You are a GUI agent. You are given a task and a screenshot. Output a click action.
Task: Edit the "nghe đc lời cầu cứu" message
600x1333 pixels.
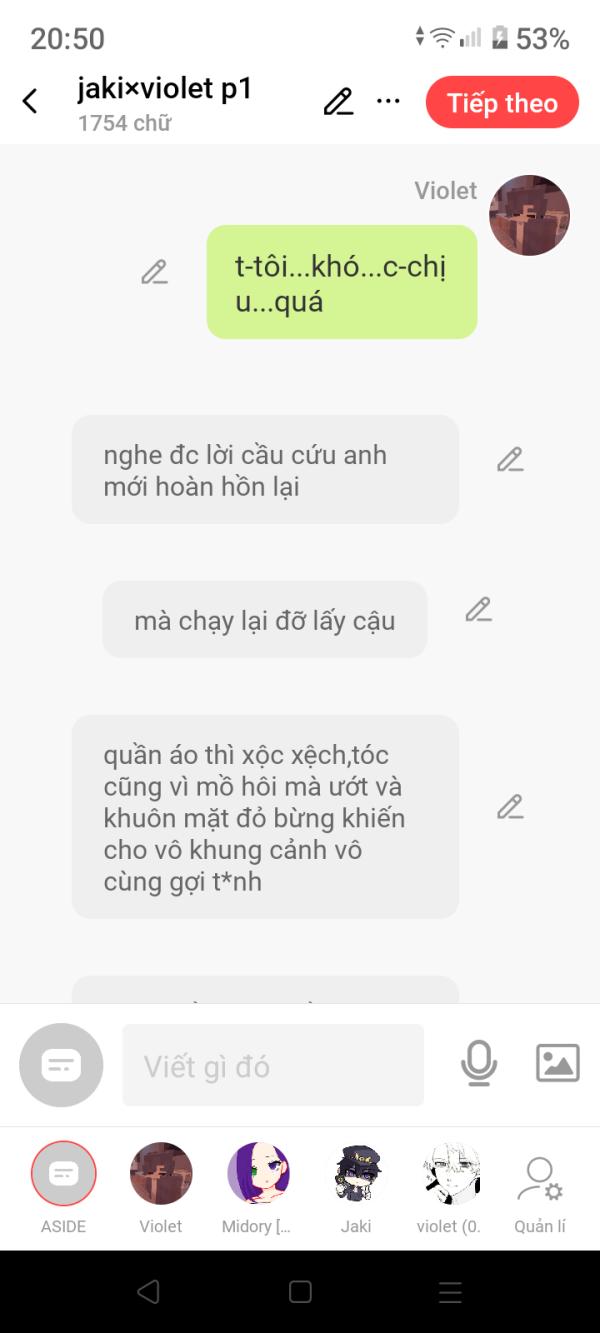coord(510,460)
